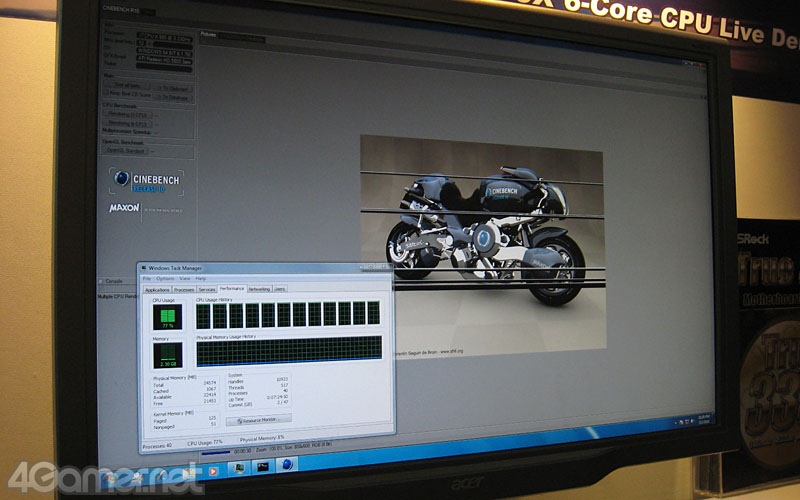Open the folder icon on the taskbar
The width and height of the screenshot is (800, 500).
(x=189, y=472)
